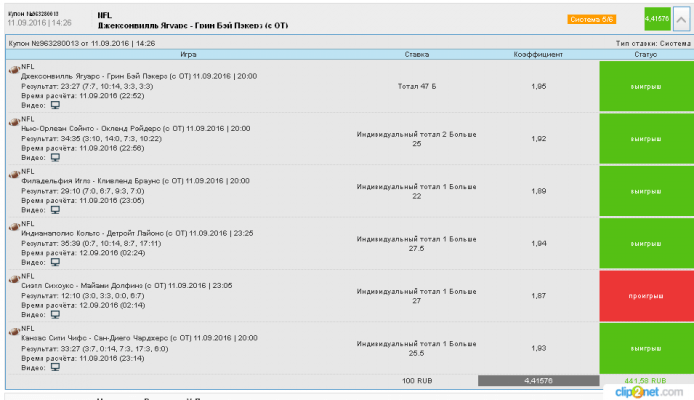Click the 'Статус' column header
The height and width of the screenshot is (400, 694).
(645, 54)
